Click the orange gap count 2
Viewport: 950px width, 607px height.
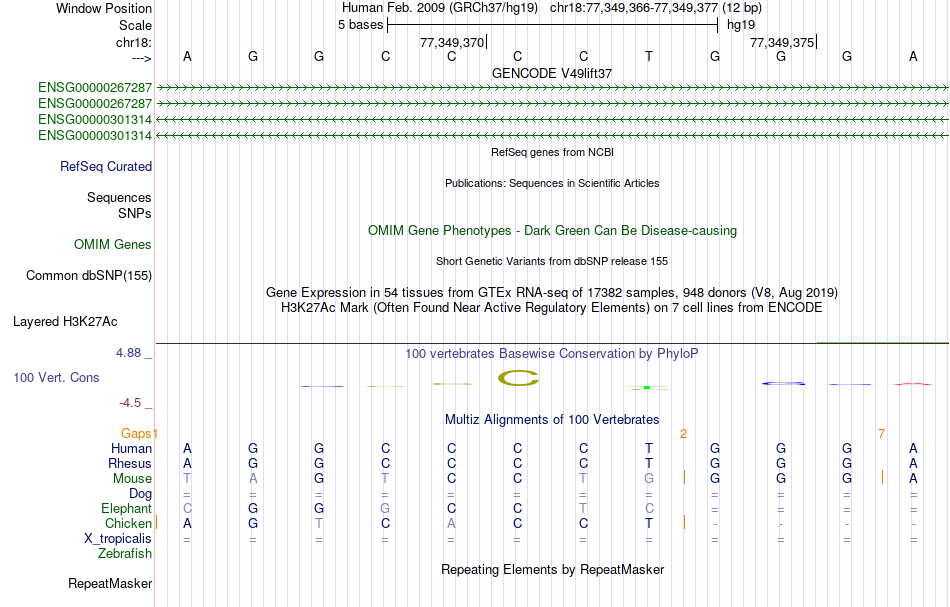click(x=683, y=434)
